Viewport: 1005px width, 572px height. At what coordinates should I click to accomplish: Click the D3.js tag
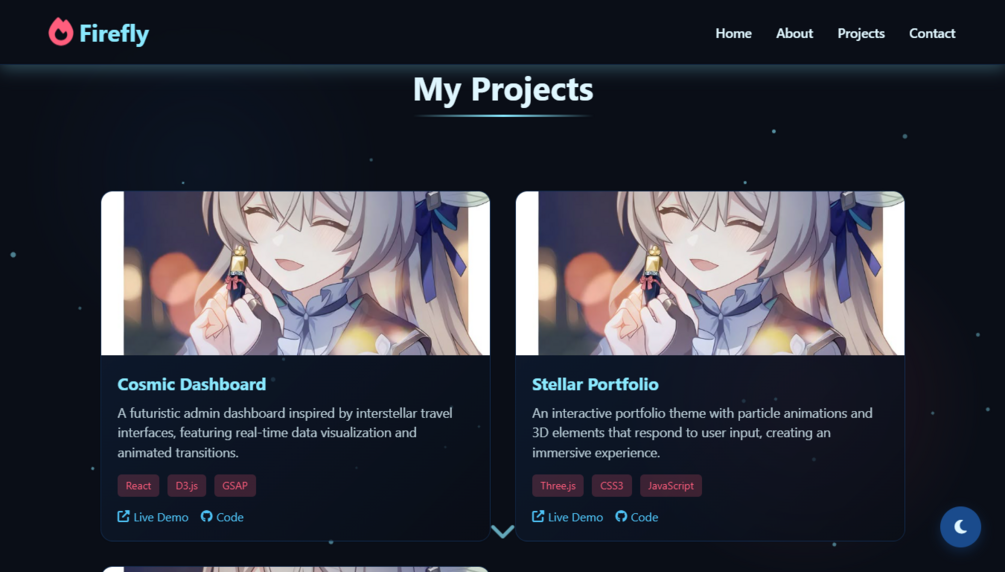(187, 485)
